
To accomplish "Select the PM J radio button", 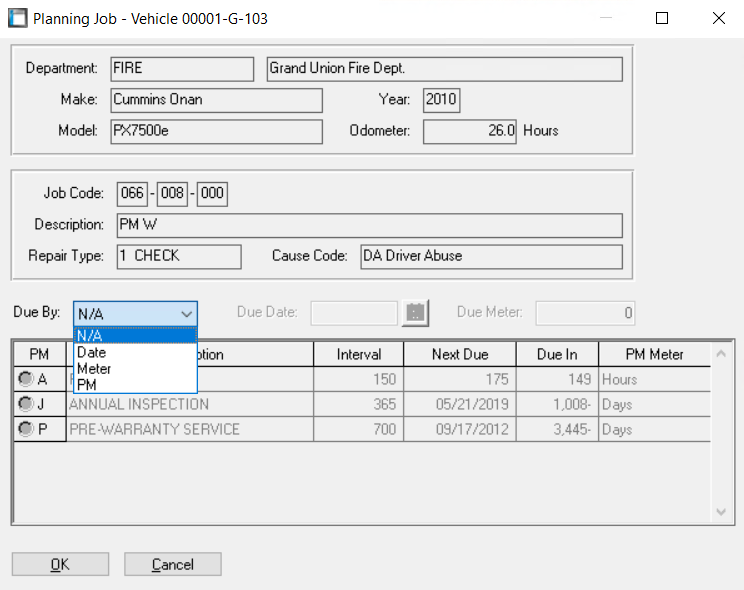I will [x=25, y=405].
